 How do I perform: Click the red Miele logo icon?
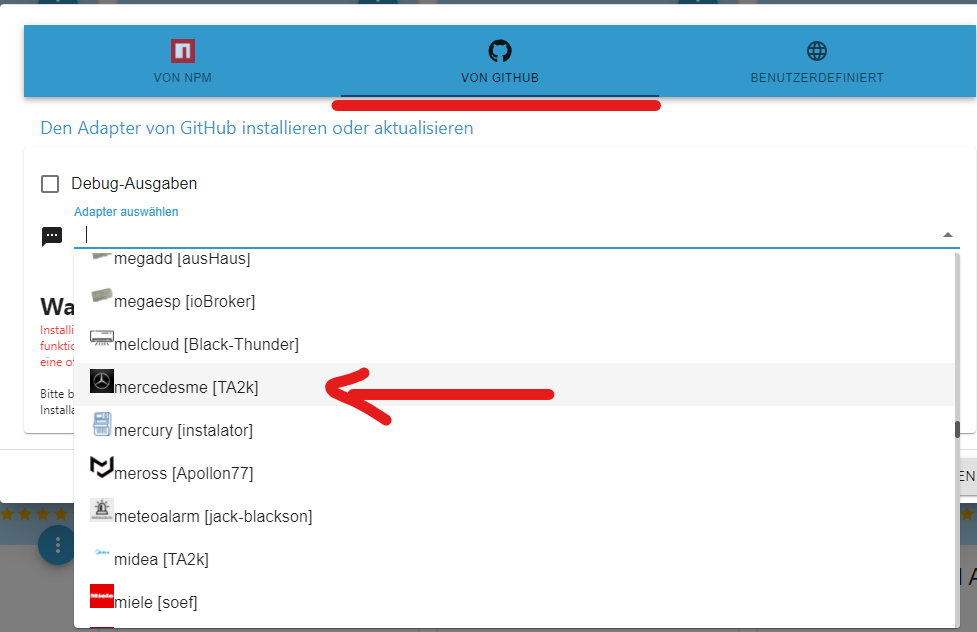pos(102,596)
